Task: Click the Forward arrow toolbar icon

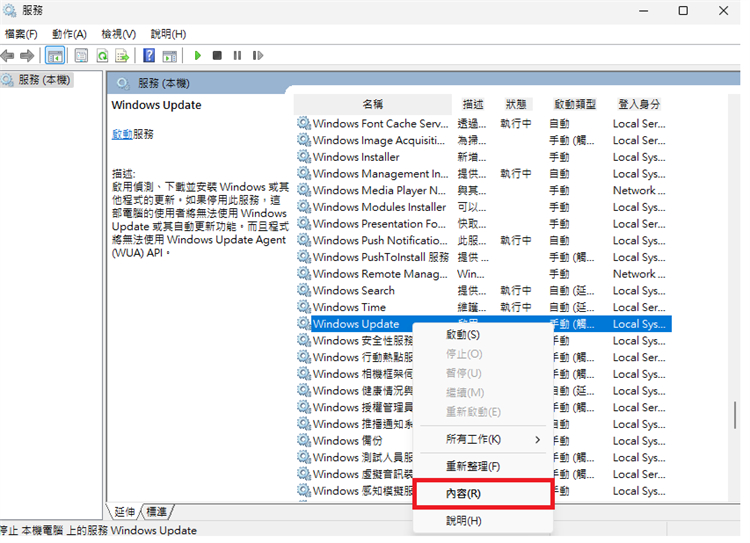Action: coord(27,56)
